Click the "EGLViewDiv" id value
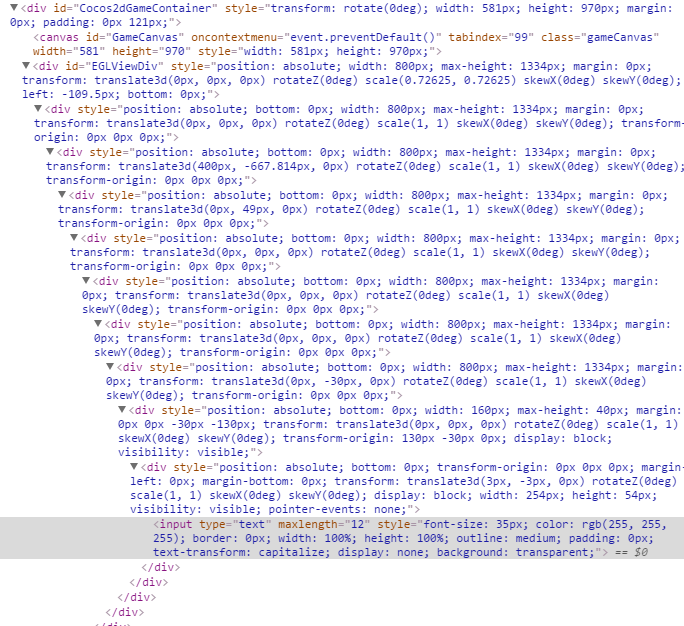Screen dimensions: 684x626 click(x=127, y=66)
